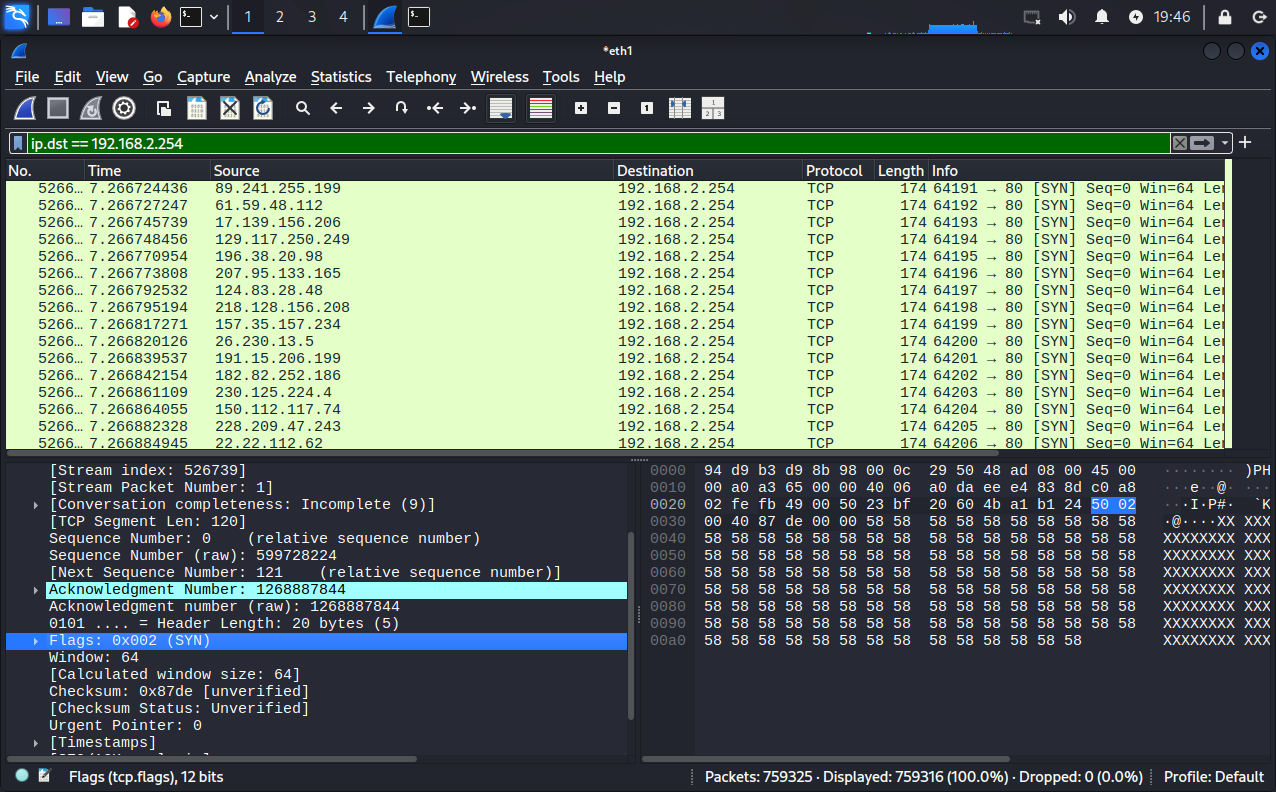Start capturing packets with the shark fin icon
This screenshot has width=1276, height=792.
click(25, 108)
